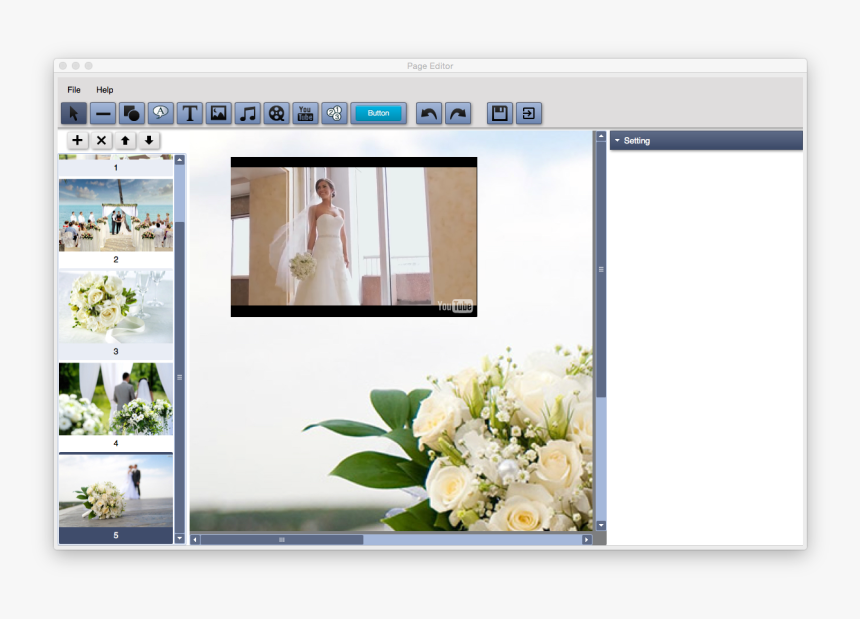Screen dimensions: 860x619
Task: Select page 3 thumbnail in sidebar
Action: point(115,305)
